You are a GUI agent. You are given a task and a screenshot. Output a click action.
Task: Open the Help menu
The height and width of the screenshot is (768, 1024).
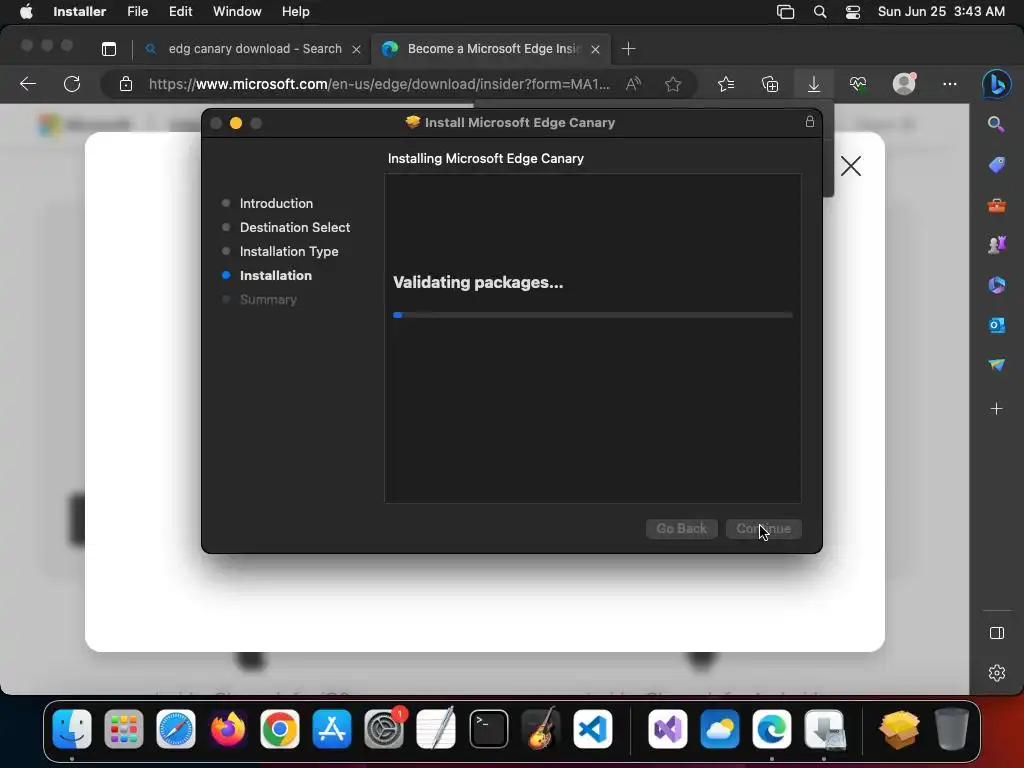(295, 12)
